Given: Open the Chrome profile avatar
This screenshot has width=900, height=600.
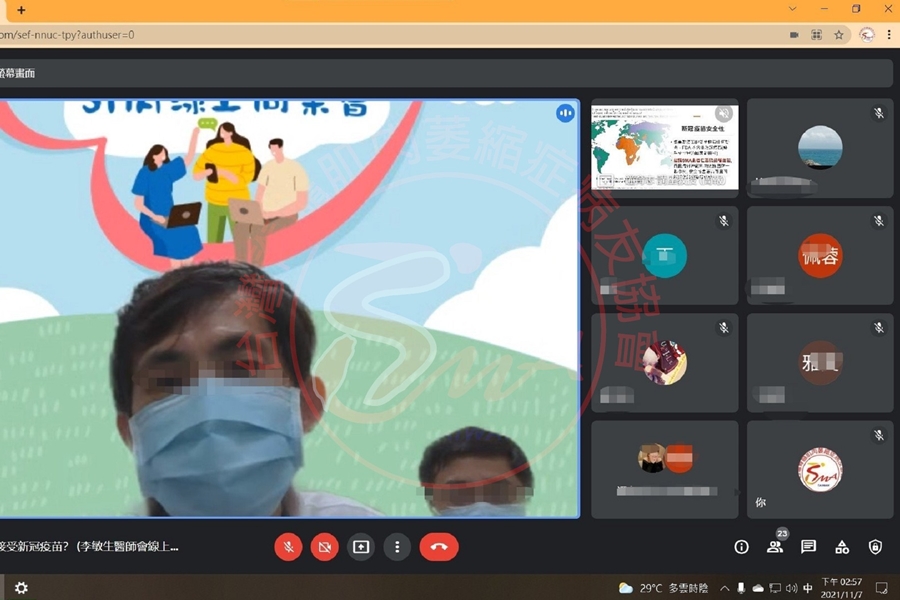Looking at the screenshot, I should coord(866,35).
